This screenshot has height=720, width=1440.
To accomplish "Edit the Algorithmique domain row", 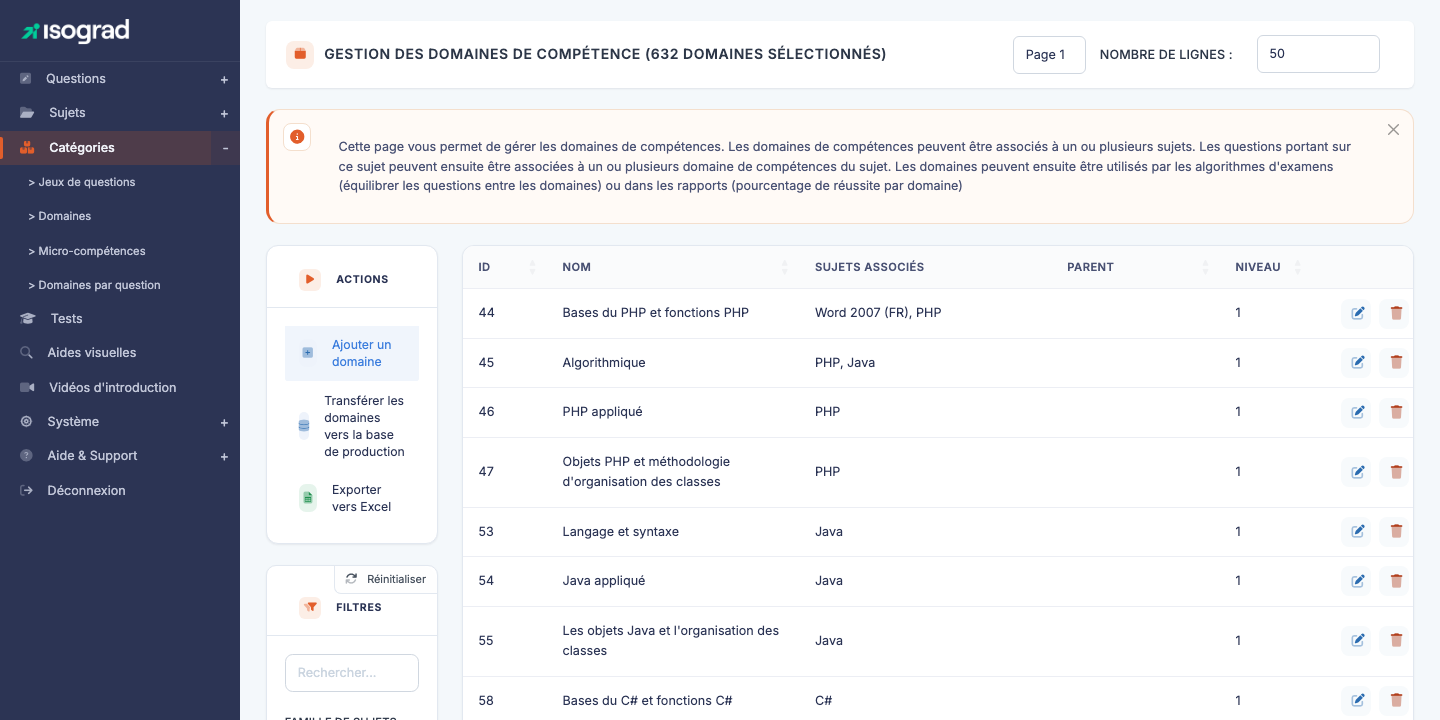I will coord(1357,362).
